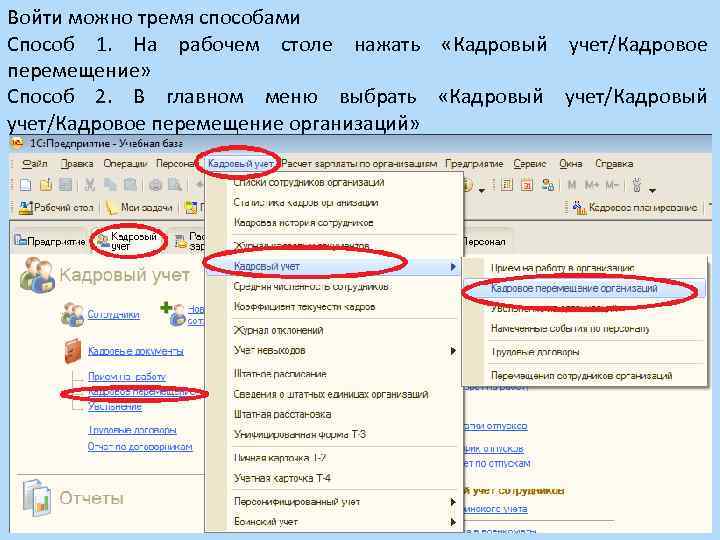Open dropdown arrow beside the tools icon
720x540 pixels.
652,190
